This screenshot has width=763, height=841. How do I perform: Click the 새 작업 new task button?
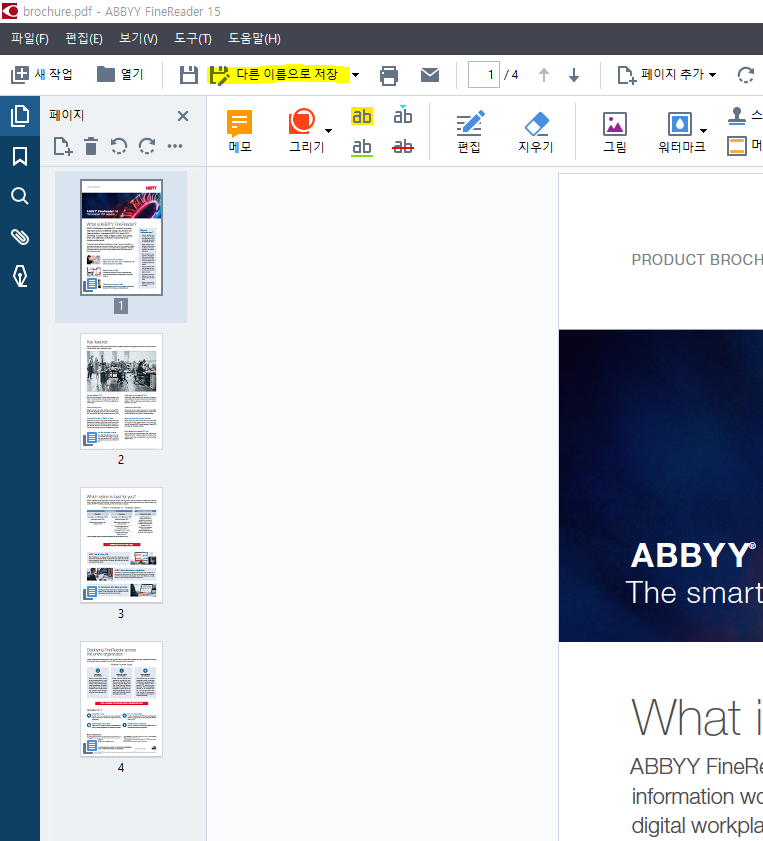click(x=42, y=75)
